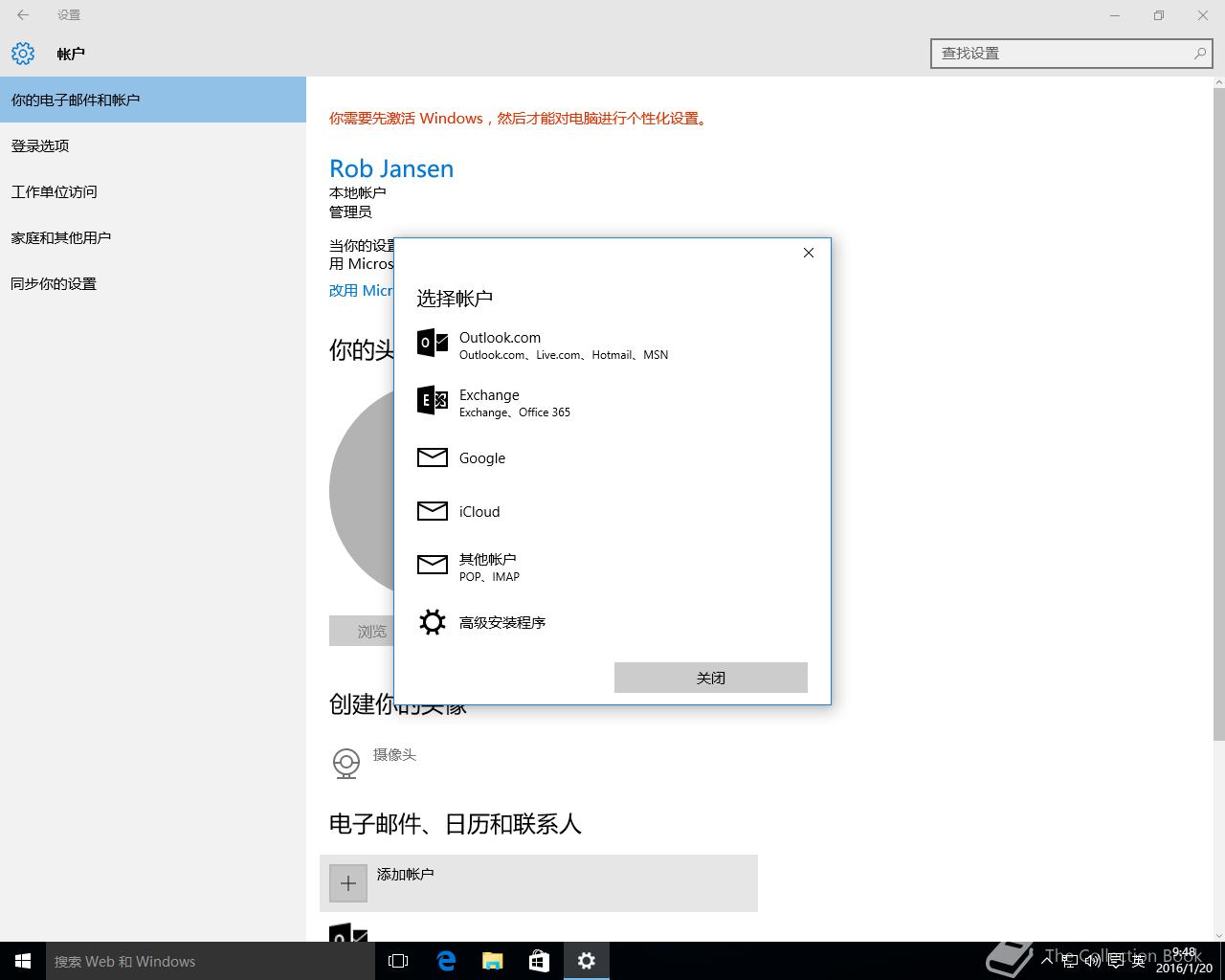Open 工作单位访问 section
The image size is (1225, 980).
153,191
